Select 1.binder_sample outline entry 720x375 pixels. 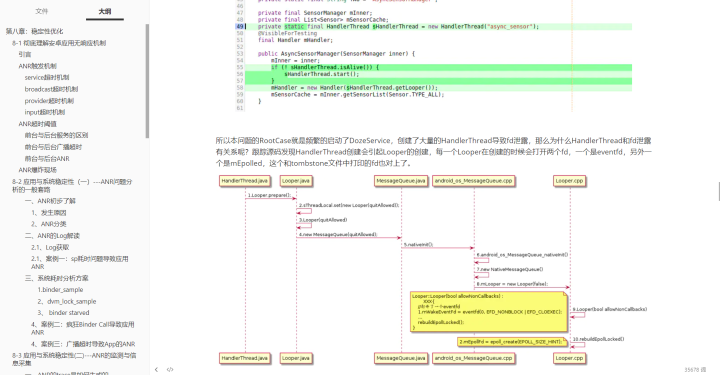(x=60, y=290)
